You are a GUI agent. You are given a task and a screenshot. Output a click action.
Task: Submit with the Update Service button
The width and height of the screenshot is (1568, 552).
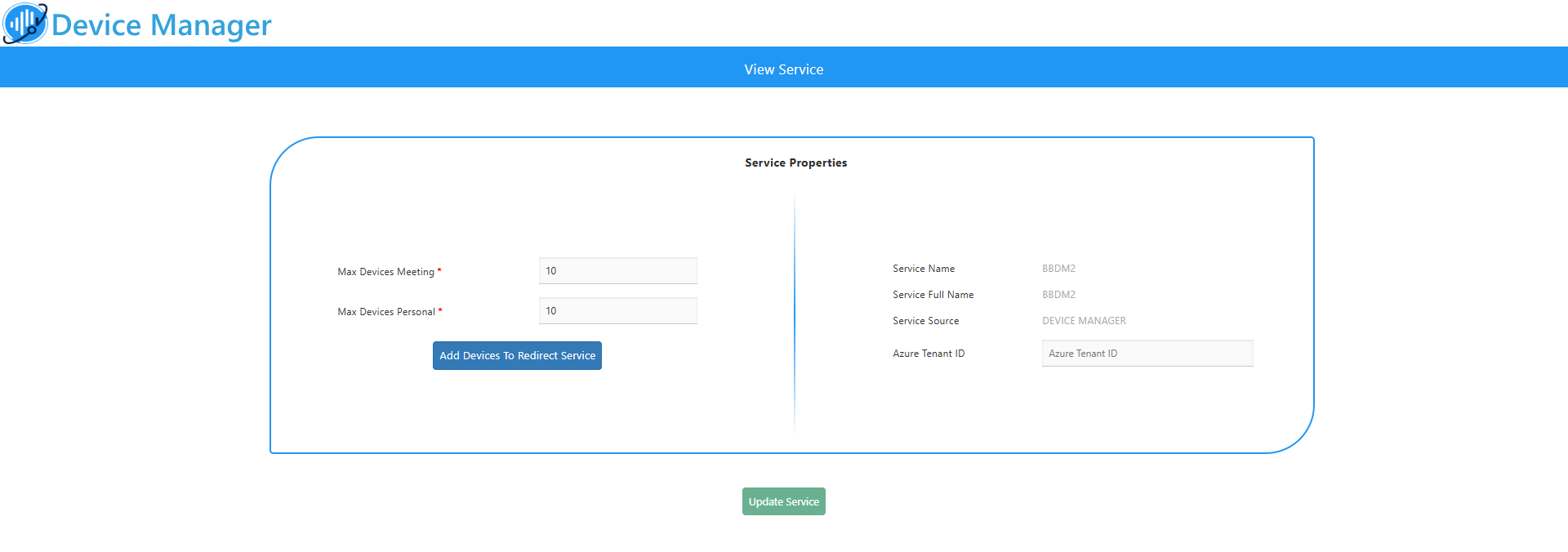click(x=784, y=501)
